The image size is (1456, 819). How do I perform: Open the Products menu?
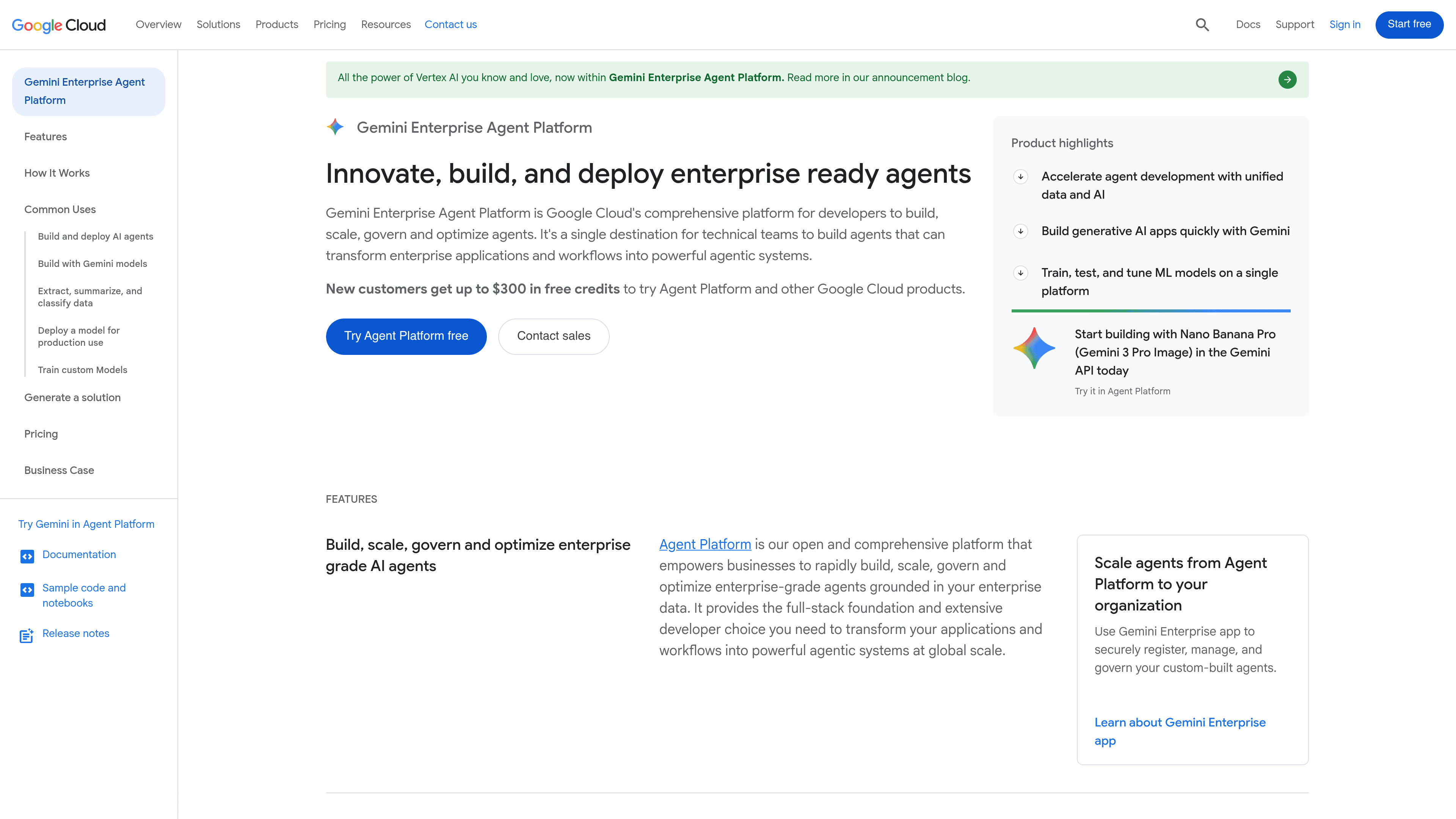277,24
